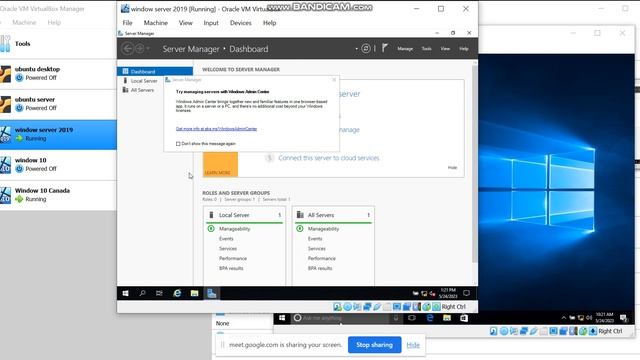Click the 1:21 PM clock on Server taskbar
The image size is (640, 360).
pos(448,293)
